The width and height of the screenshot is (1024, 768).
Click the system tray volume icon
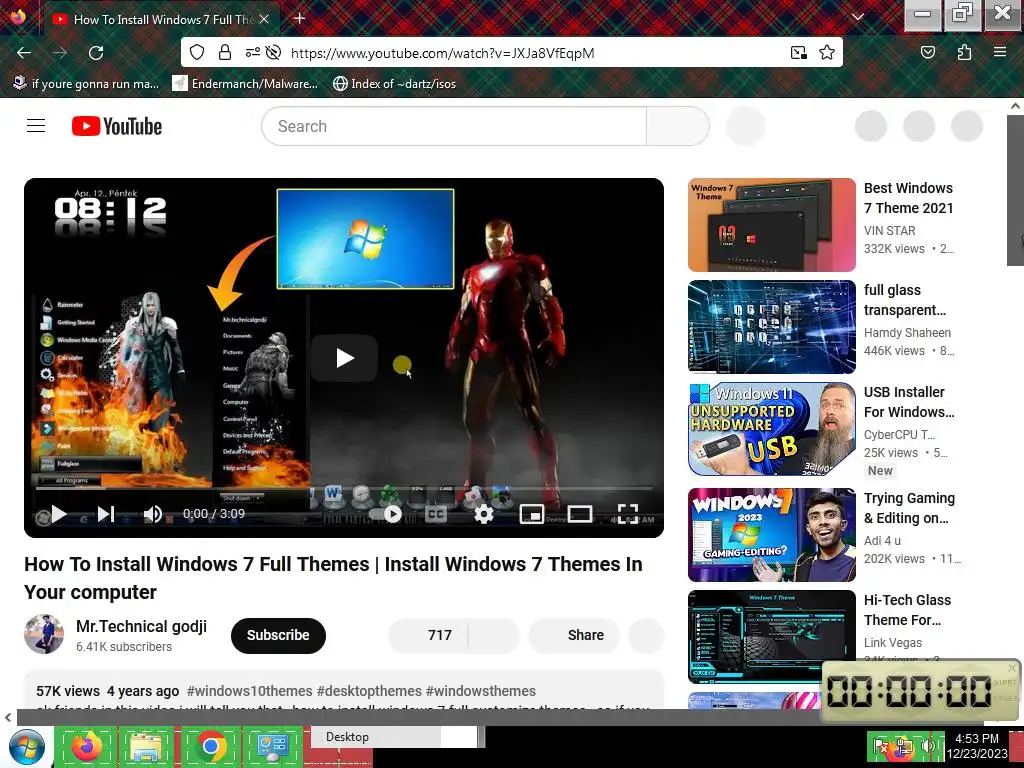(x=928, y=746)
